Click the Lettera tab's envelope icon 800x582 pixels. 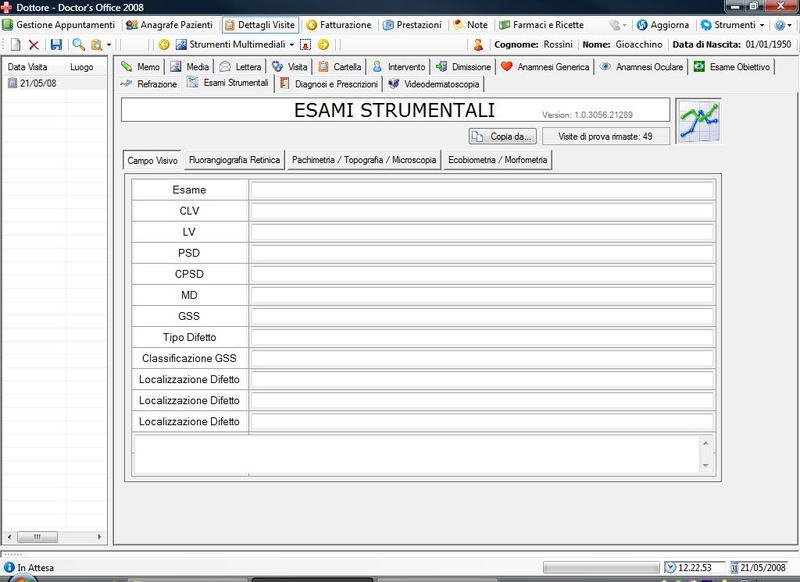(225, 67)
